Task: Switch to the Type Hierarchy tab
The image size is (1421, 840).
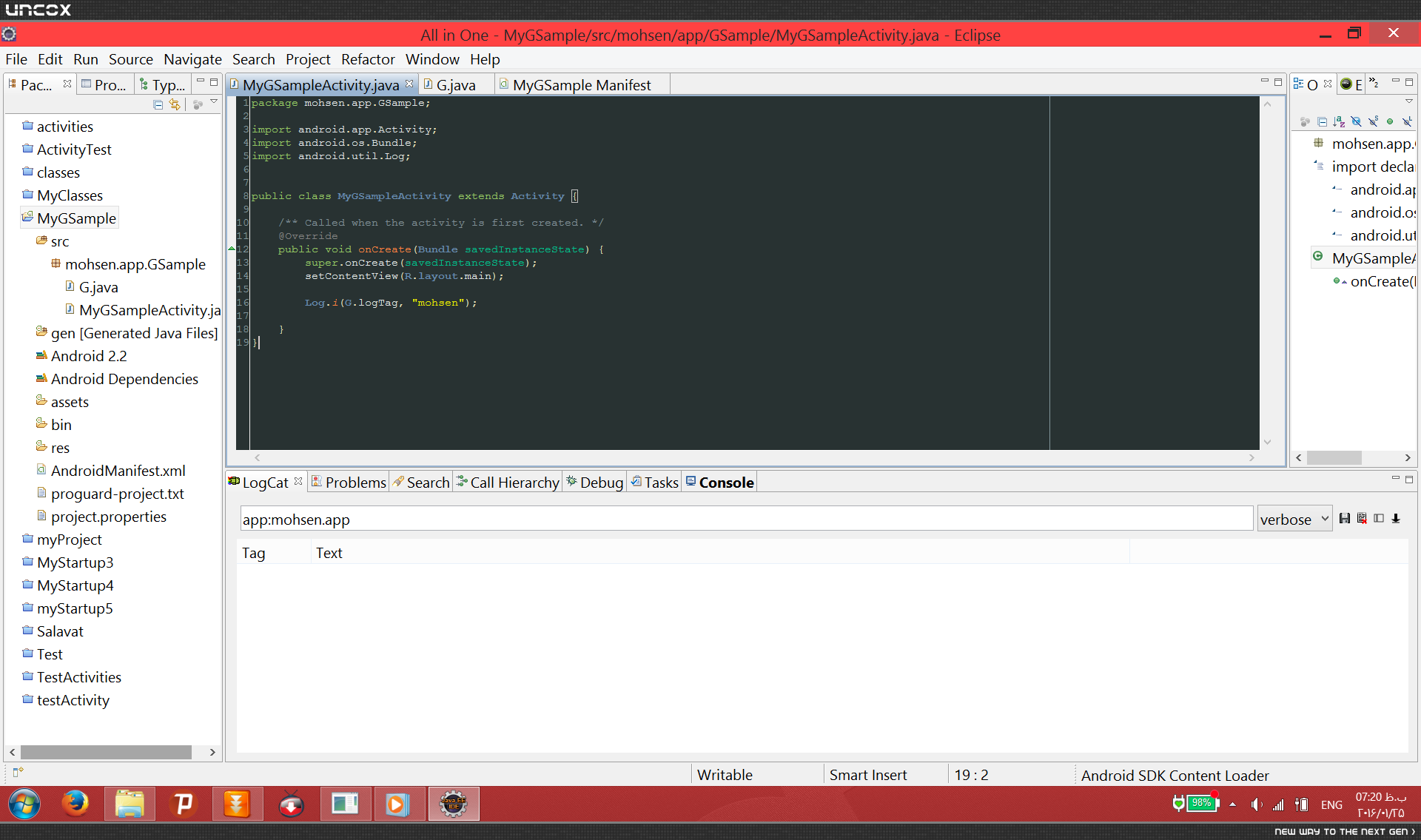Action: pyautogui.click(x=163, y=85)
